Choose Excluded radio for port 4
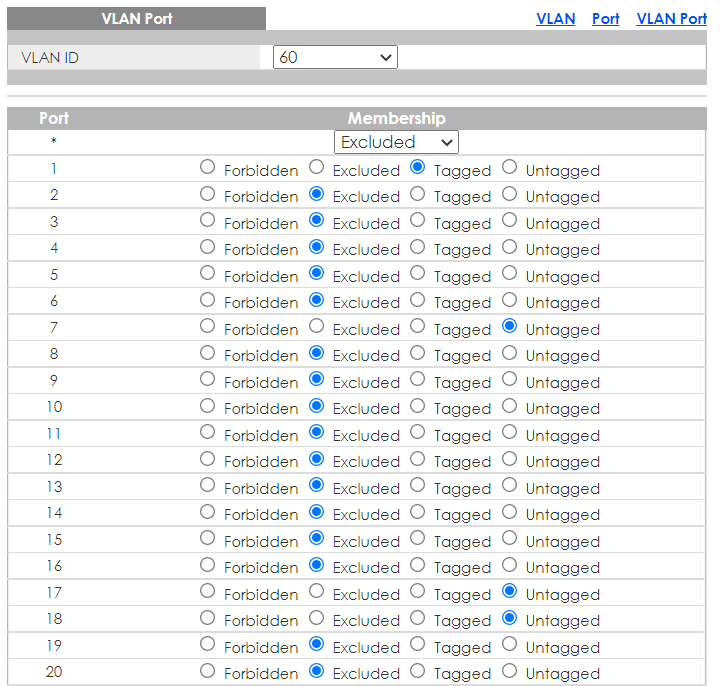 pos(316,247)
